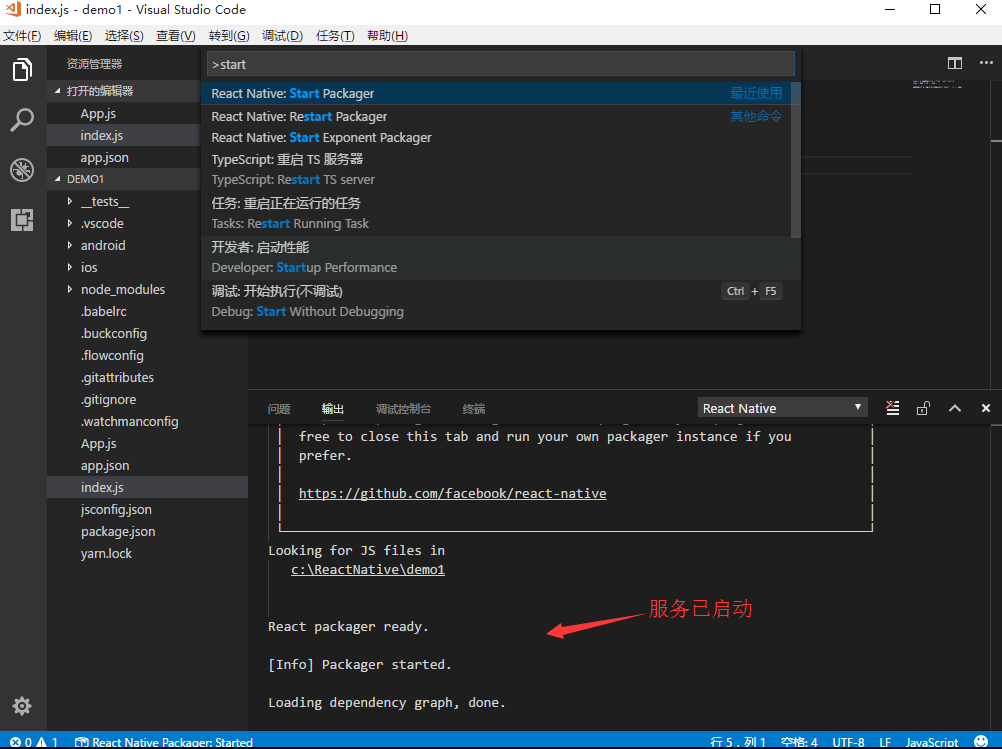Open the github.com/facebook/react-native link

pyautogui.click(x=452, y=493)
